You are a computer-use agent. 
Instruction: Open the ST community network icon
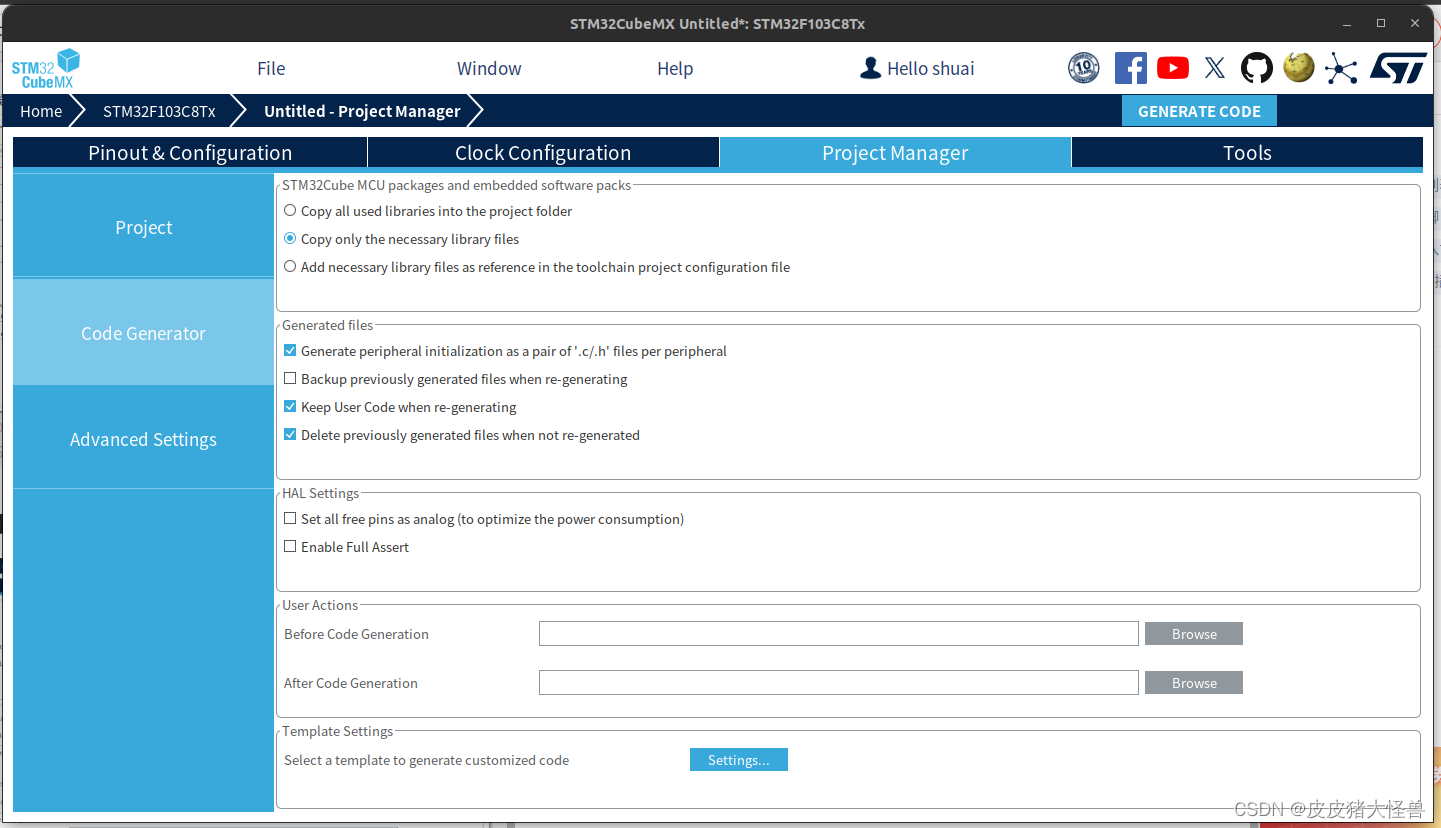1341,68
